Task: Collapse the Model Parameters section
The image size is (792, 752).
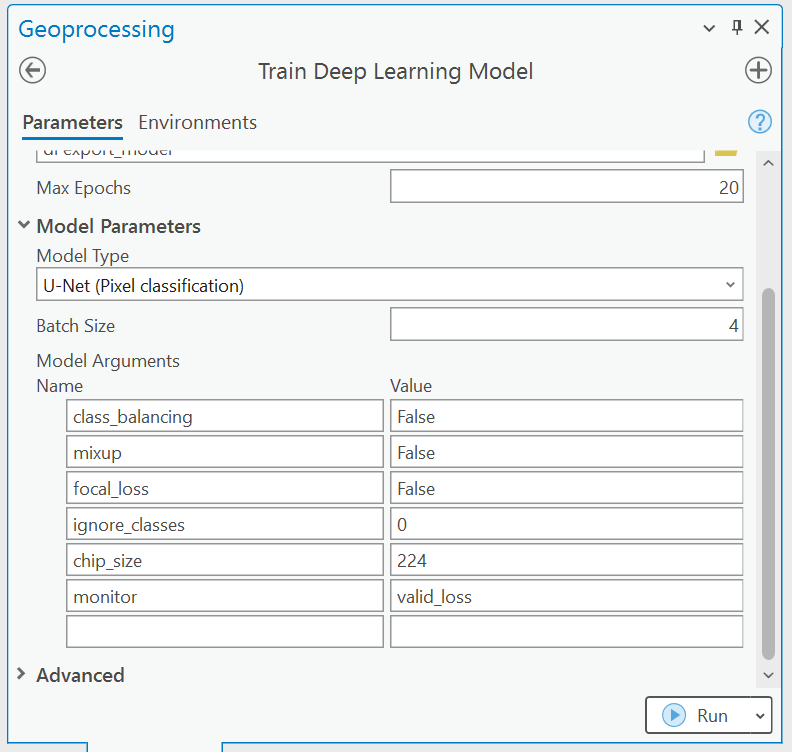Action: click(24, 226)
